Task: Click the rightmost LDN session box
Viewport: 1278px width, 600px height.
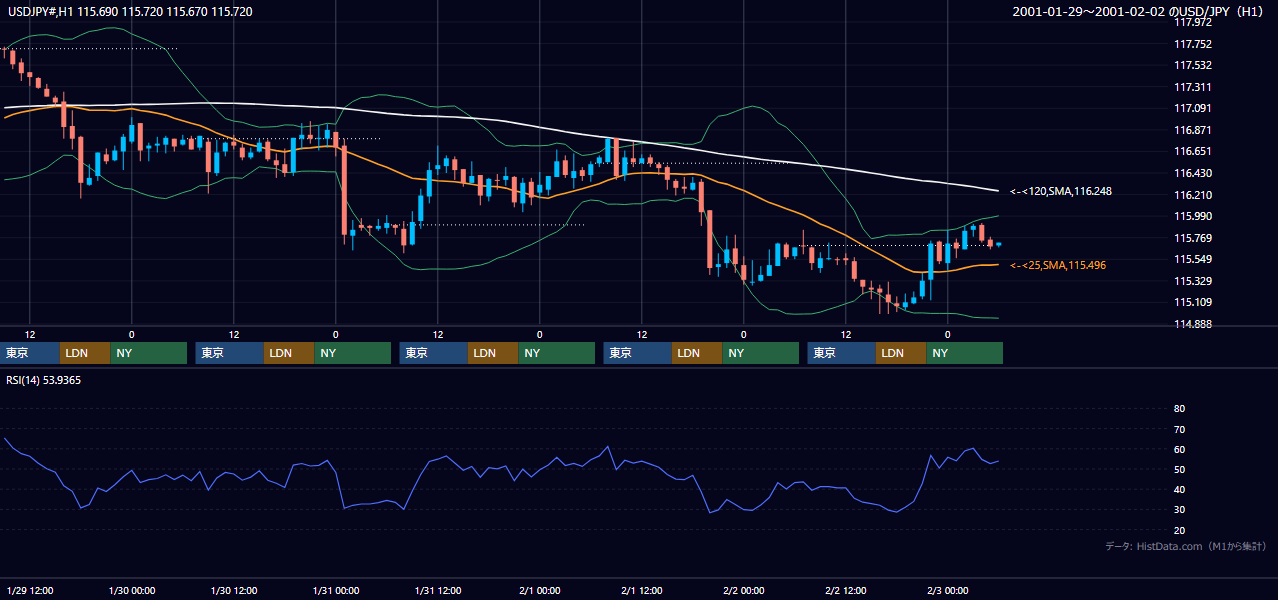Action: (901, 353)
